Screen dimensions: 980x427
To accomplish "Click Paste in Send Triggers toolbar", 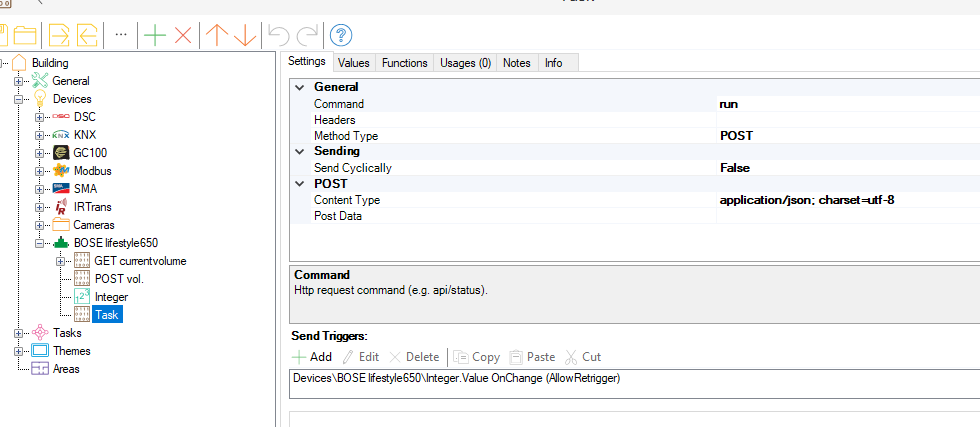I will (x=531, y=357).
